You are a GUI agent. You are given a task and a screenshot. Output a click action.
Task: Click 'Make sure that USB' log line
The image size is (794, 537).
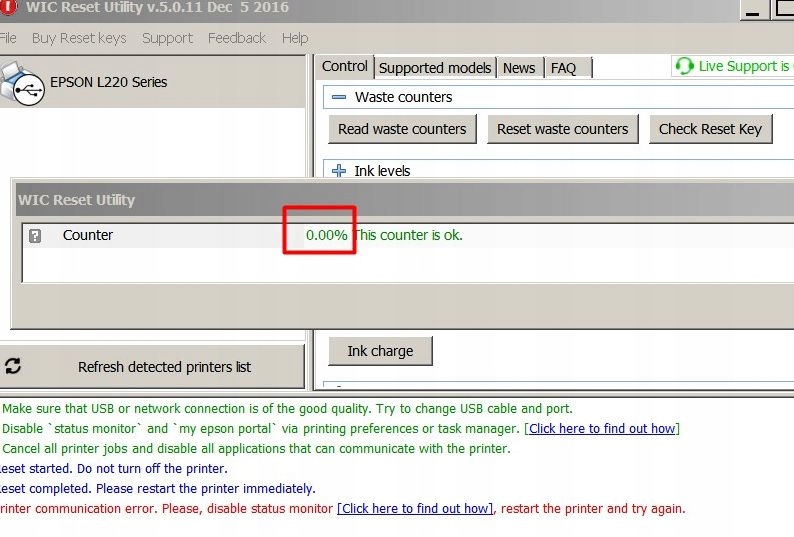[x=287, y=409]
